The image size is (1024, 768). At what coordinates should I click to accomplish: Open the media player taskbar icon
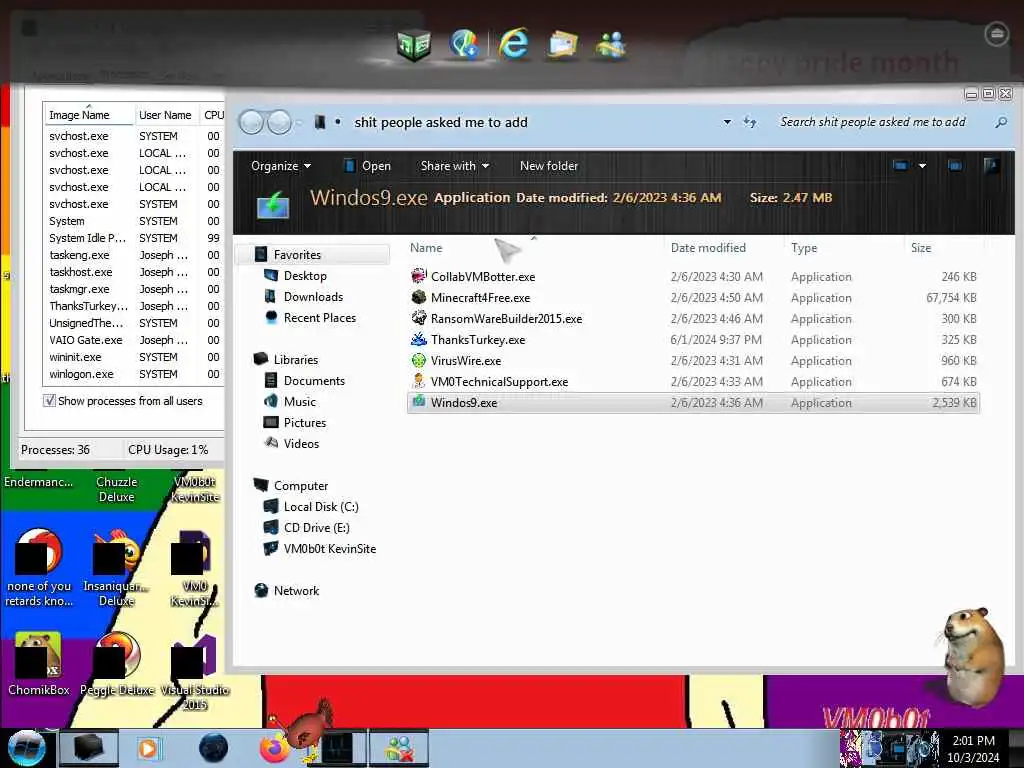pos(148,748)
